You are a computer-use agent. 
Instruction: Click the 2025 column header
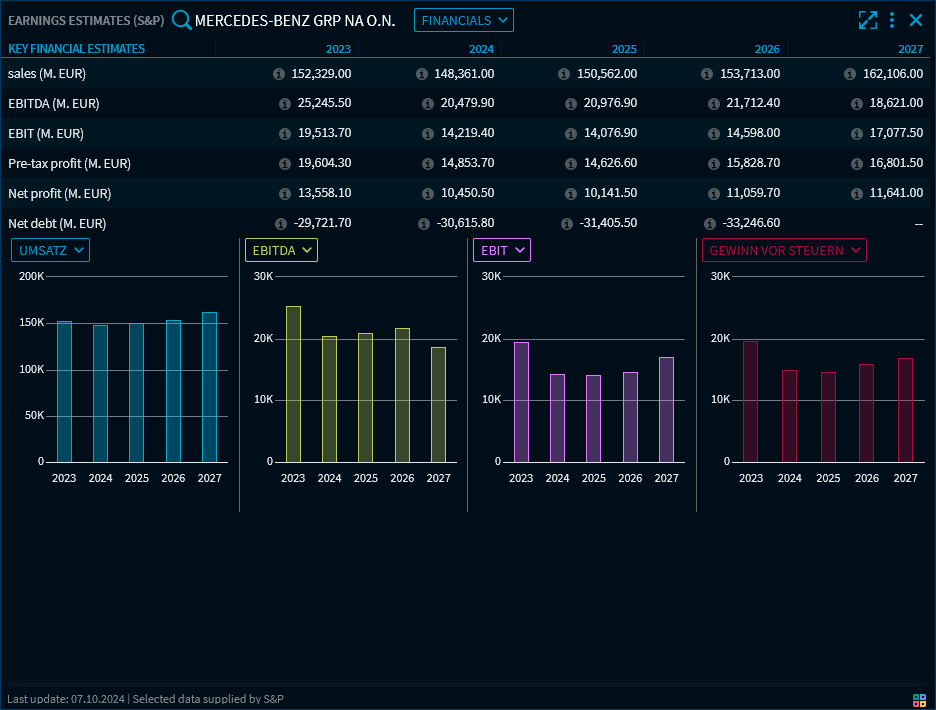(624, 49)
